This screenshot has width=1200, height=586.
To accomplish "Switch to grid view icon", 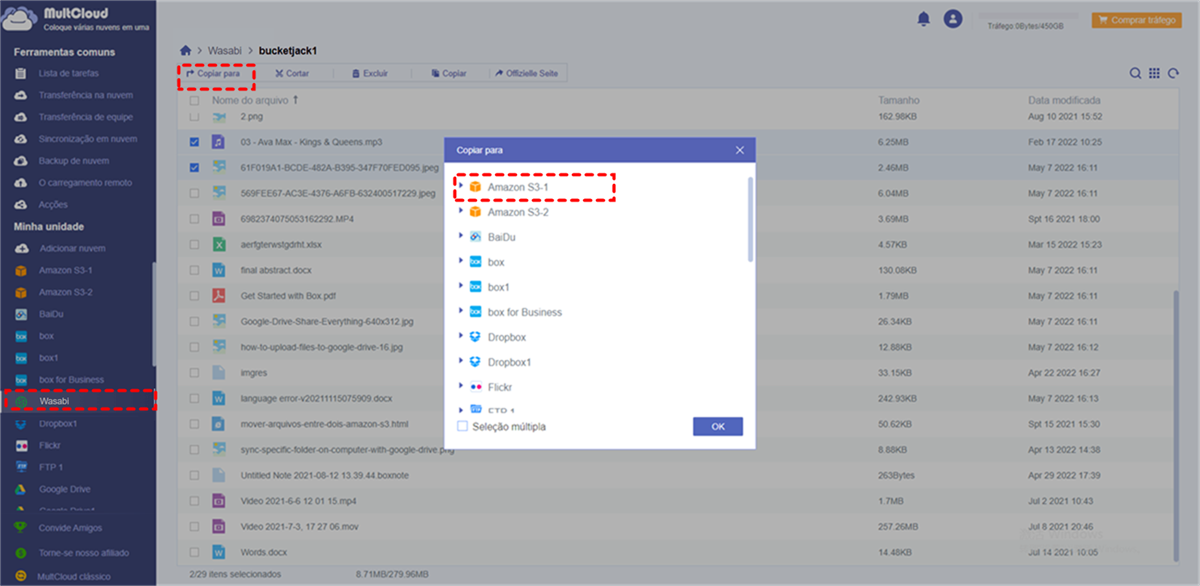I will [1154, 73].
